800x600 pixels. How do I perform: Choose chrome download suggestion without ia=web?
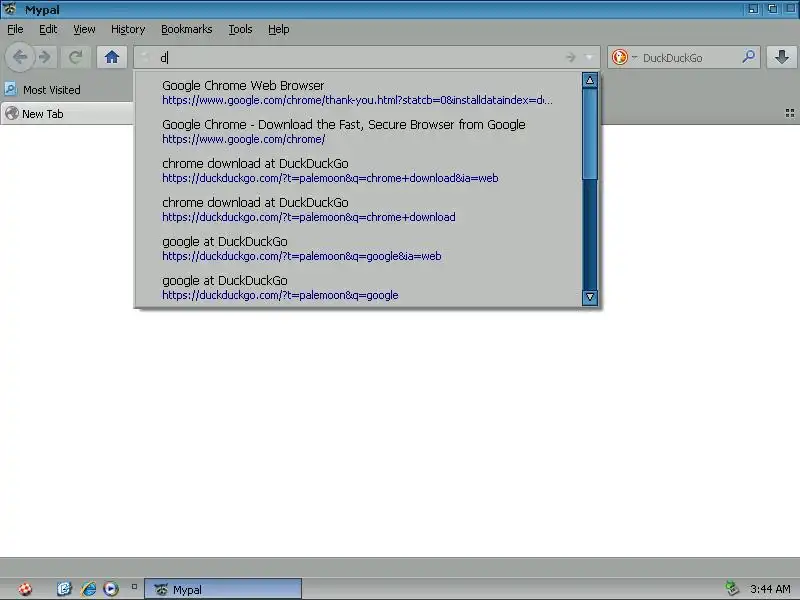tap(358, 210)
